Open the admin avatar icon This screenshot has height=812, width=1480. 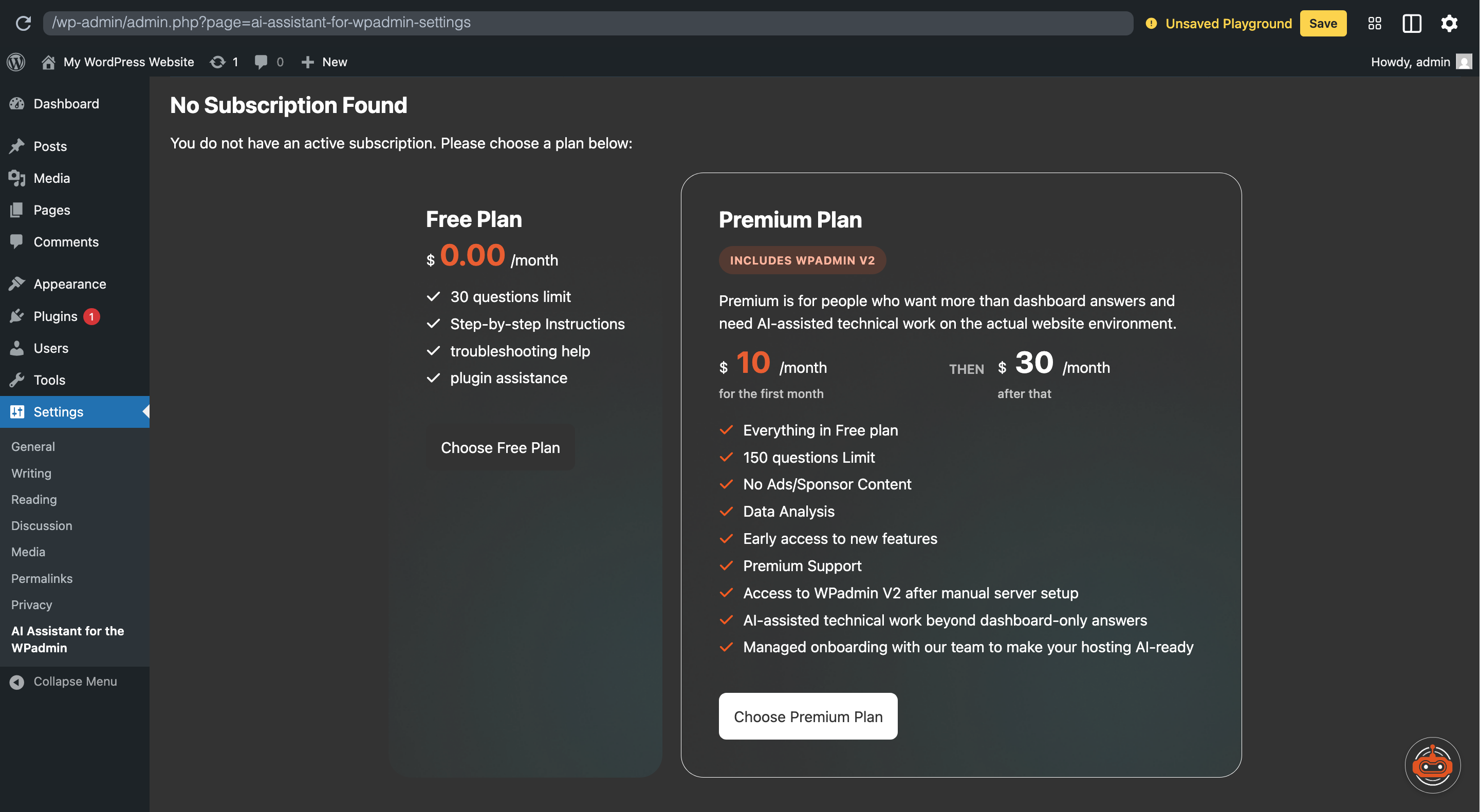click(x=1464, y=62)
